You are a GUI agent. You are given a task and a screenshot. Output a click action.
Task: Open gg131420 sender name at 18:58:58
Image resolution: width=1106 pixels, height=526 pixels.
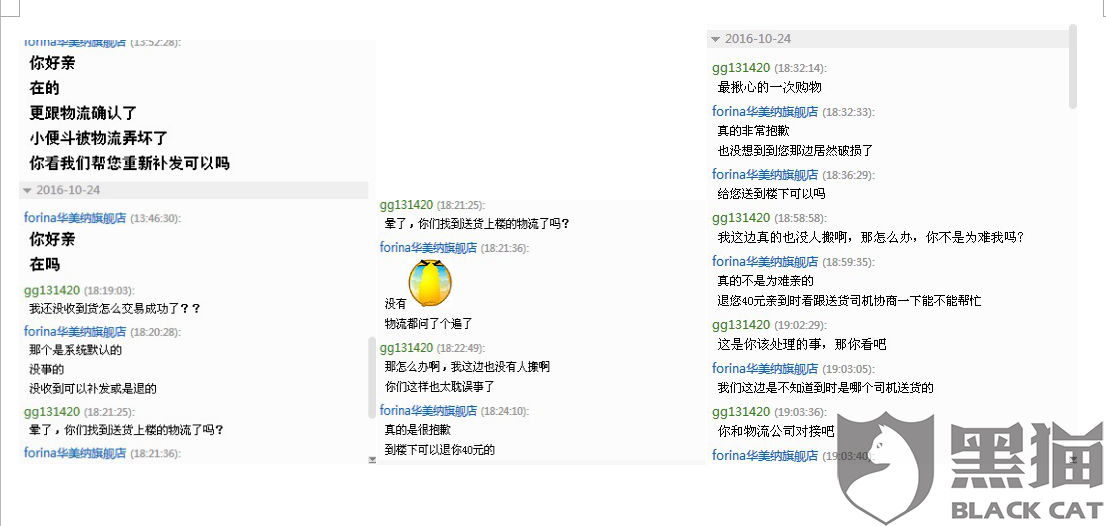(x=741, y=218)
